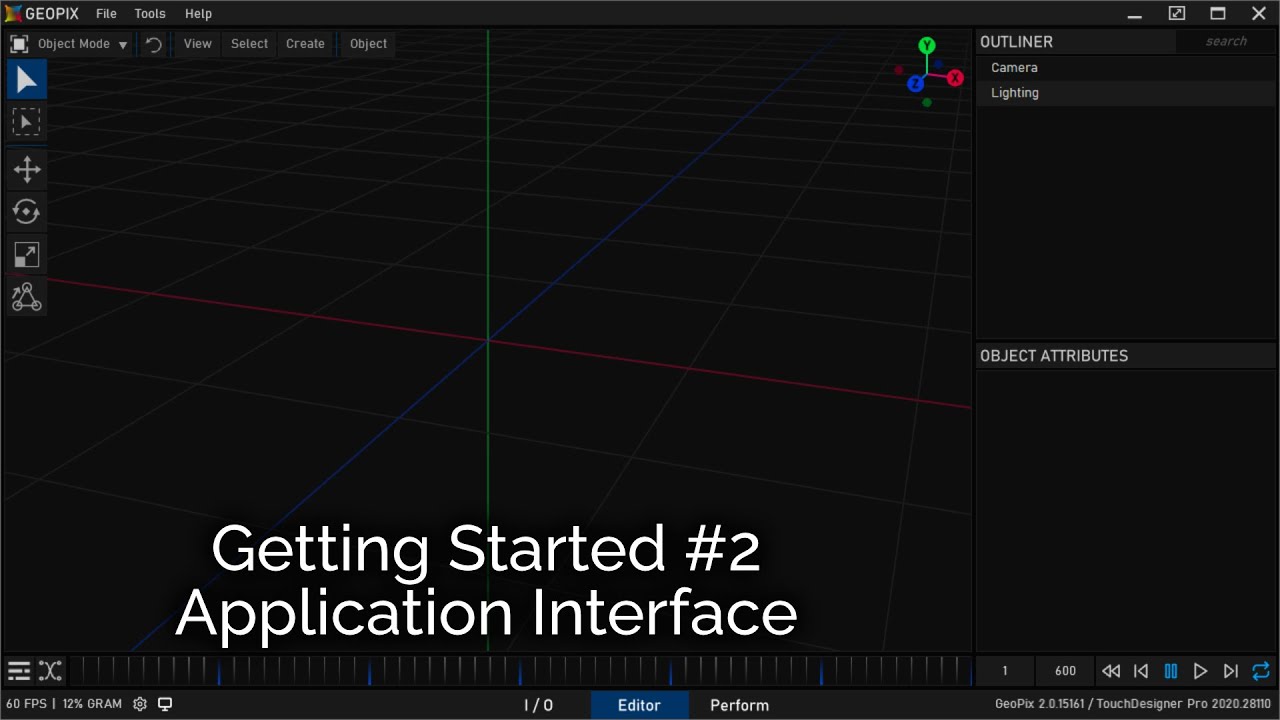1280x720 pixels.
Task: Choose the Move translate tool
Action: [x=26, y=169]
